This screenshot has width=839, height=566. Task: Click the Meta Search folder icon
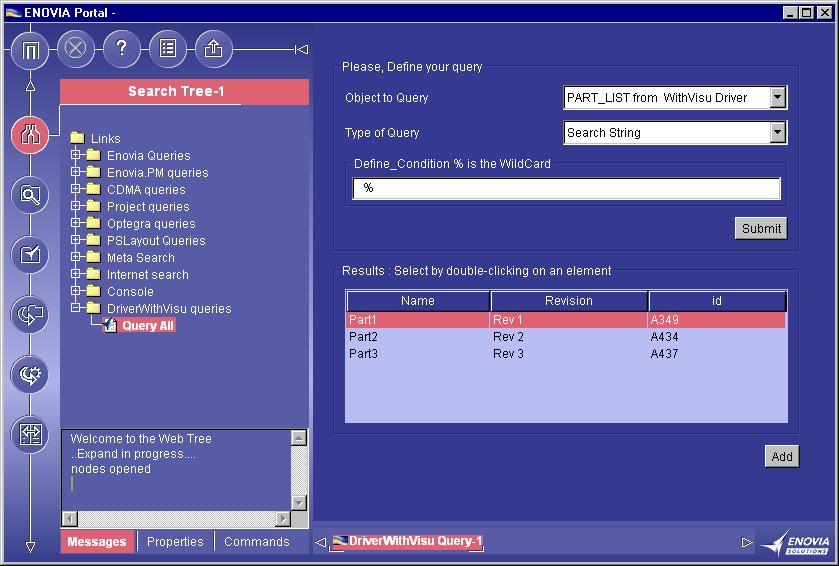coord(94,257)
